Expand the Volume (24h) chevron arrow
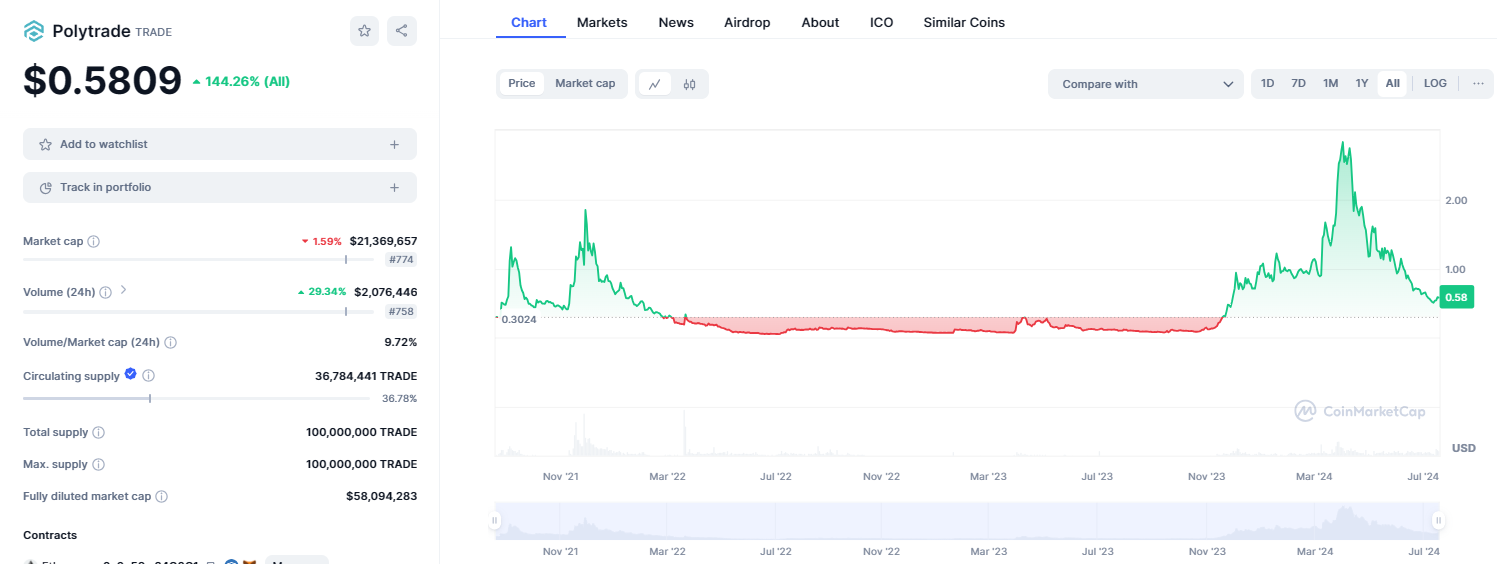Image resolution: width=1497 pixels, height=564 pixels. point(123,291)
